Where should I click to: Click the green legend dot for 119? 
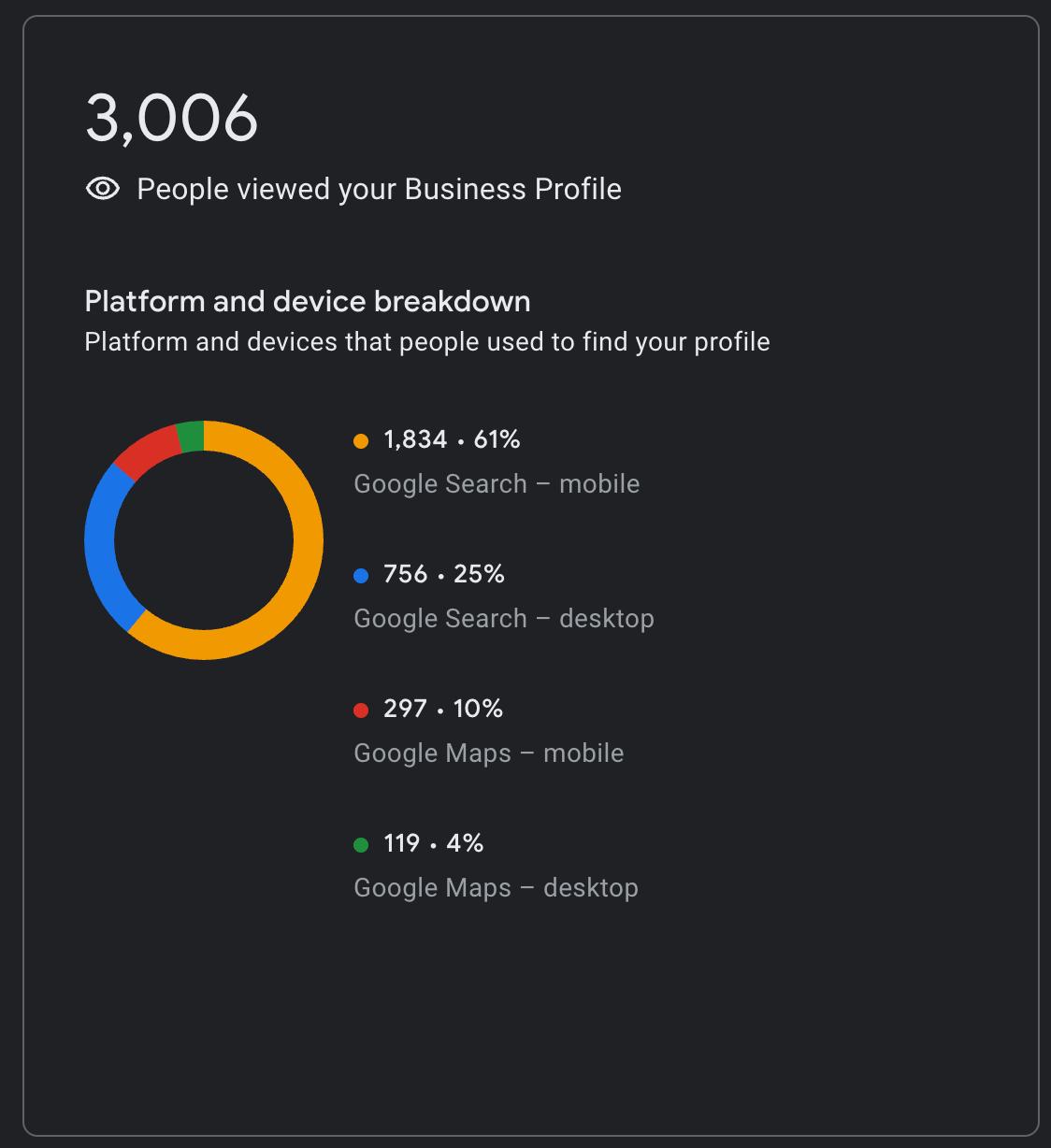361,844
